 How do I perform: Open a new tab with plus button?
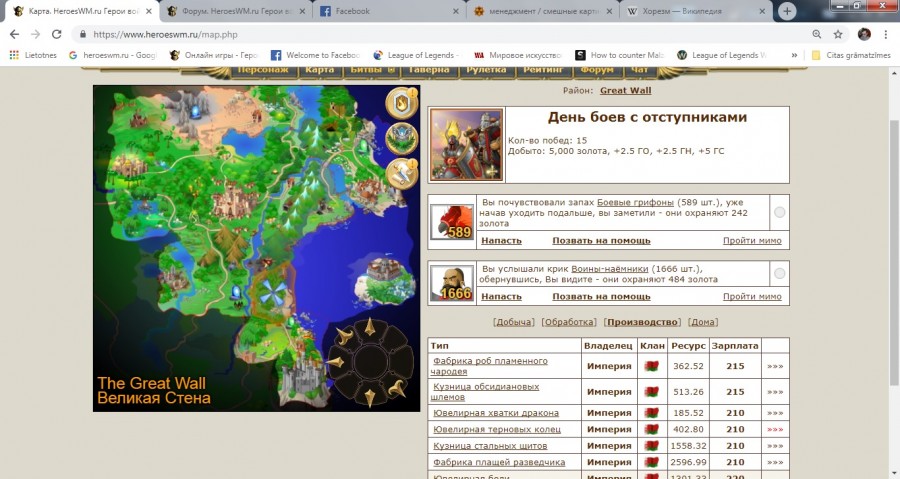[787, 11]
